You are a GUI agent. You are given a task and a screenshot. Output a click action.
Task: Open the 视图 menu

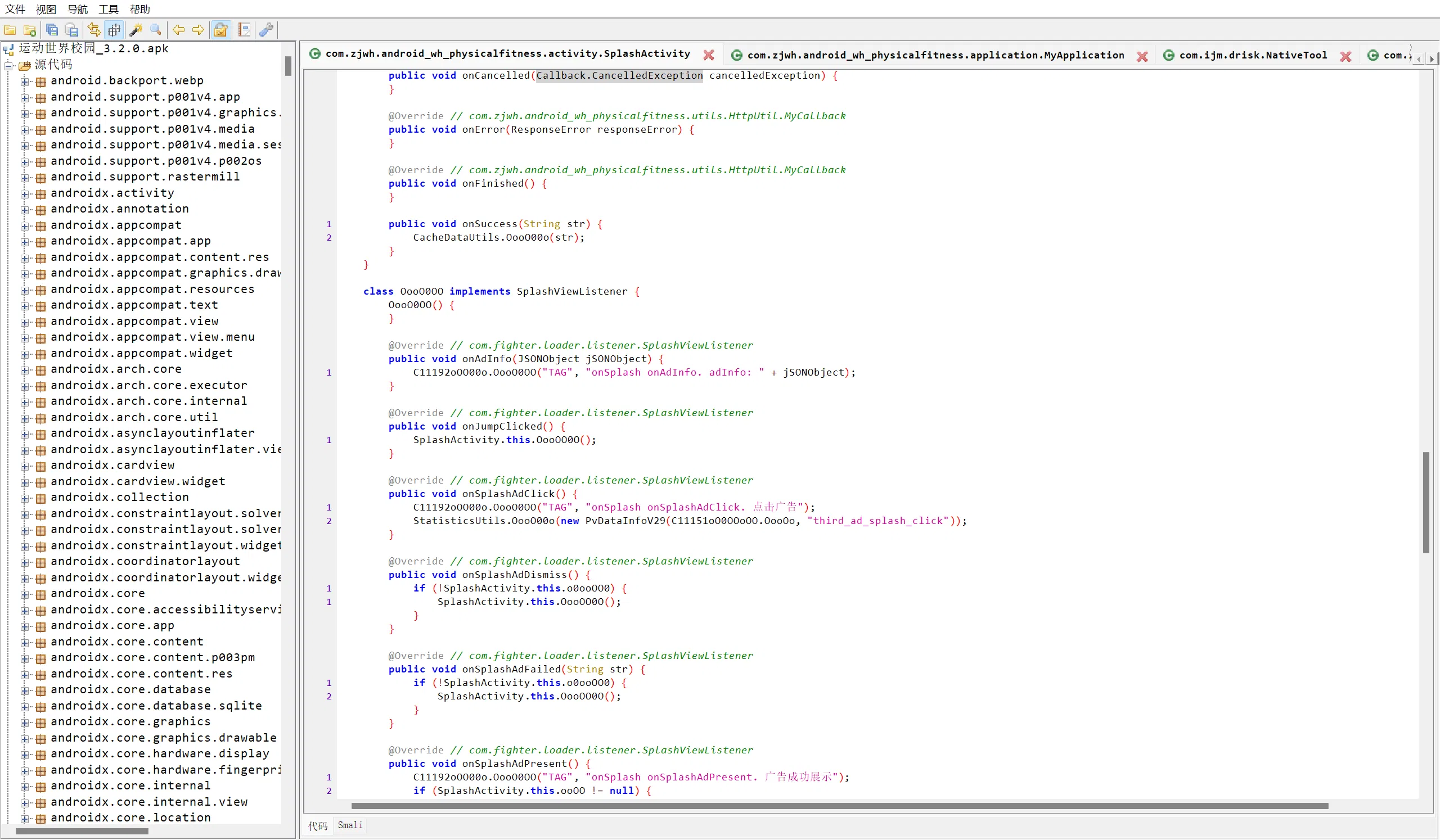point(46,9)
